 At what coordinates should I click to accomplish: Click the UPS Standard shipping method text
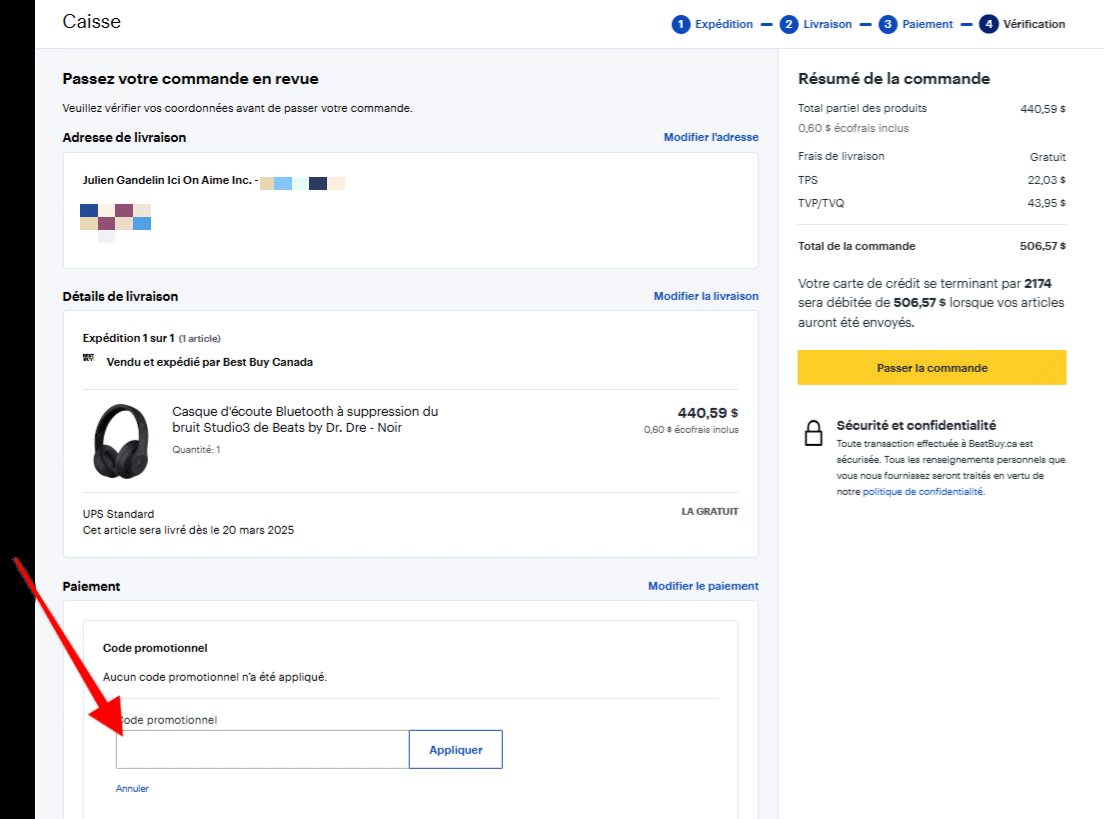118,514
